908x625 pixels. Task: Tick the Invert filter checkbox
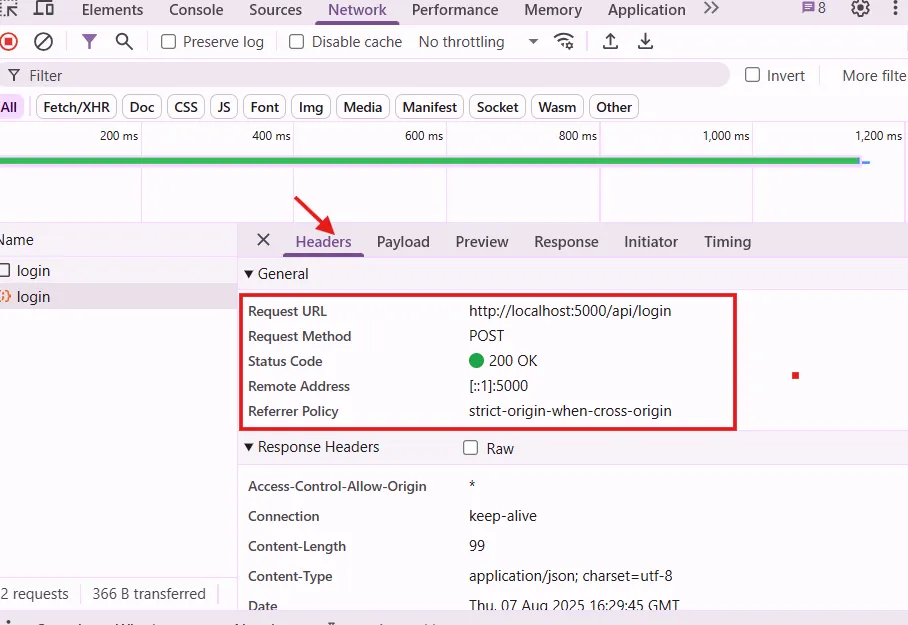tap(752, 75)
